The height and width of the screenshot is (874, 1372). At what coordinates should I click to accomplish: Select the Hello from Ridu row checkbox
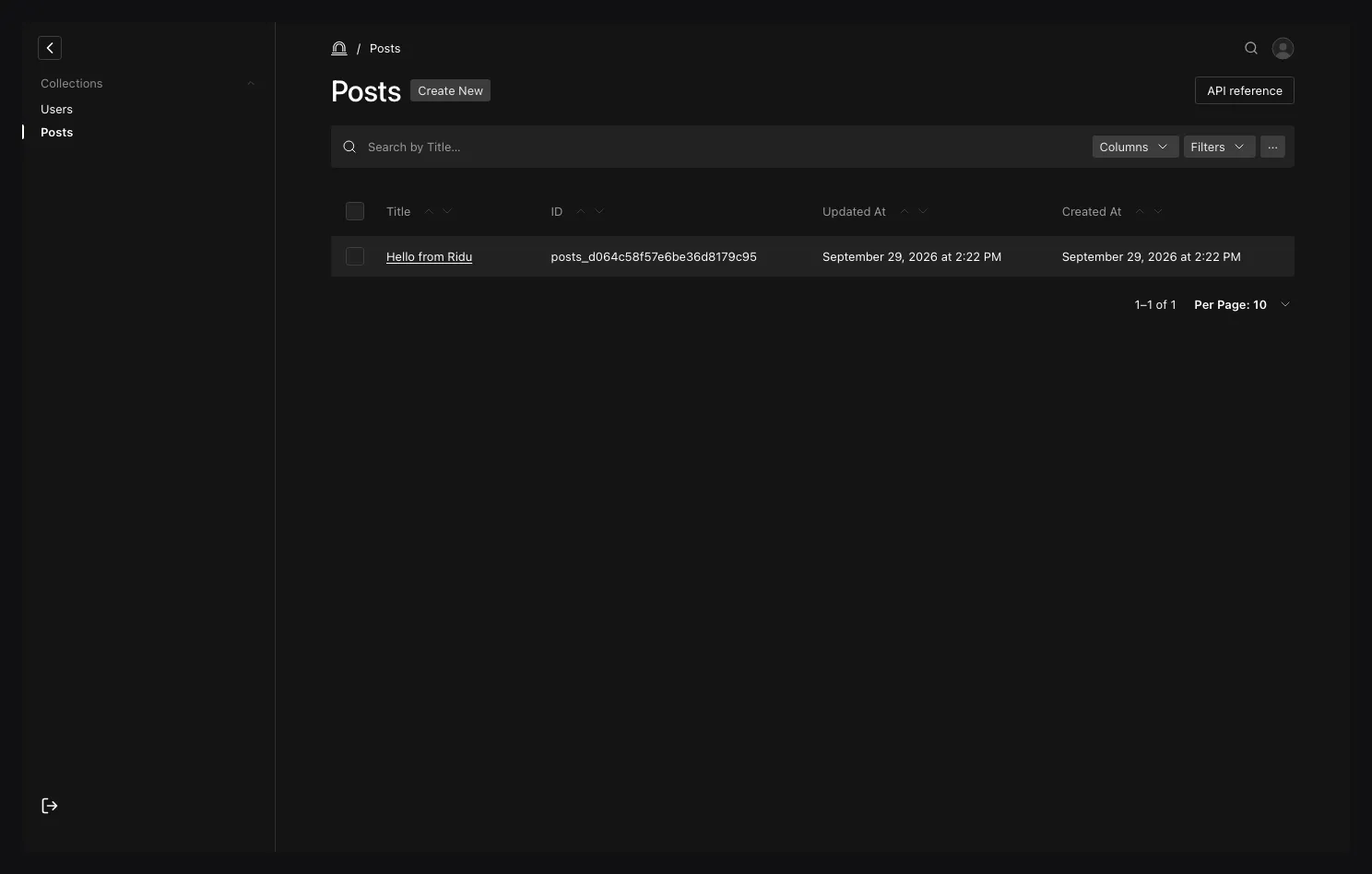[355, 256]
